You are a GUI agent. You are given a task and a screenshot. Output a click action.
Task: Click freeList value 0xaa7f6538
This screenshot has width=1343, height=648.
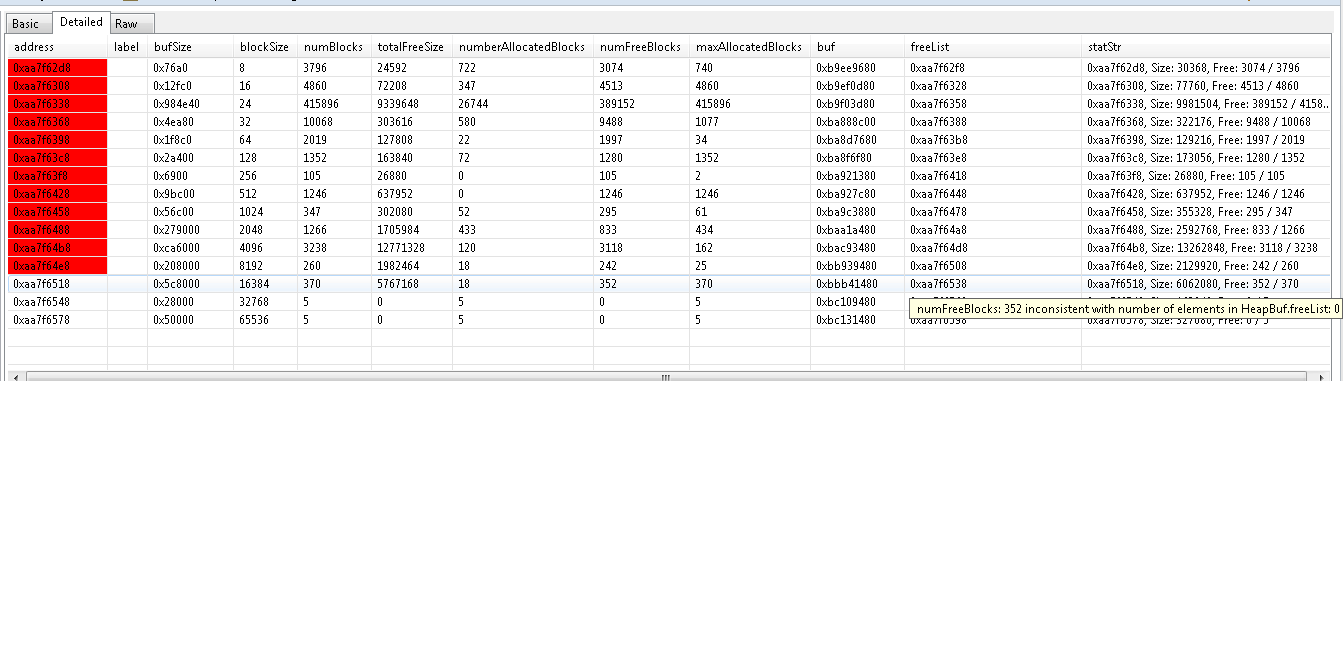coord(938,284)
